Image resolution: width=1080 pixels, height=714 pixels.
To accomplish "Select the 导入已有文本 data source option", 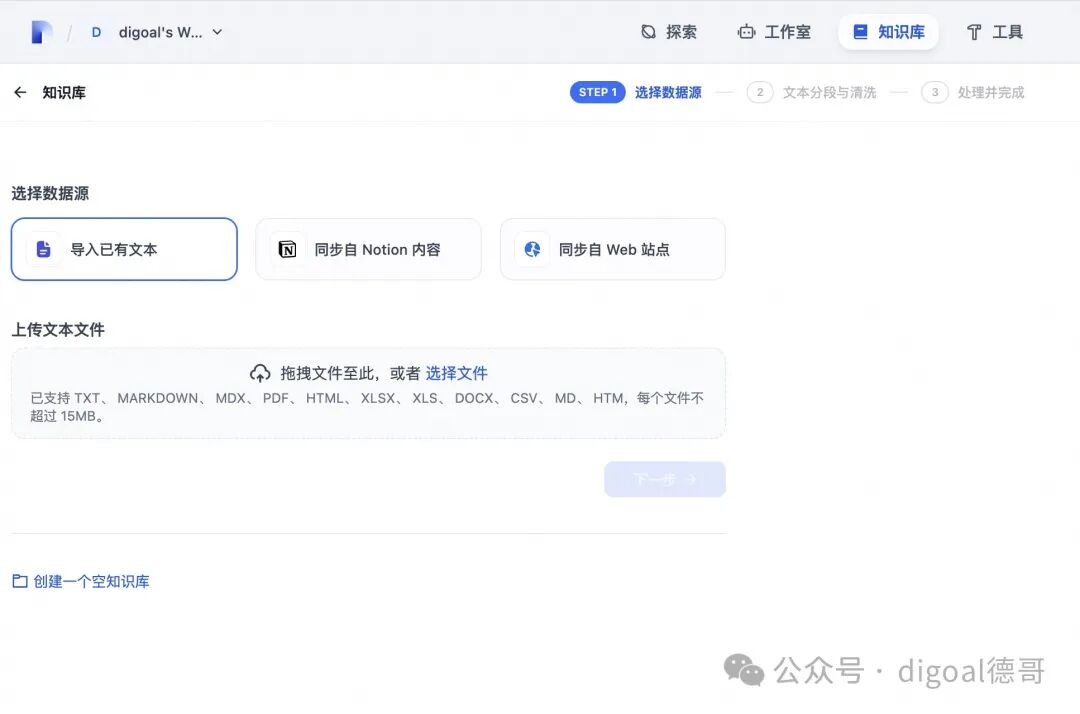I will coord(124,249).
